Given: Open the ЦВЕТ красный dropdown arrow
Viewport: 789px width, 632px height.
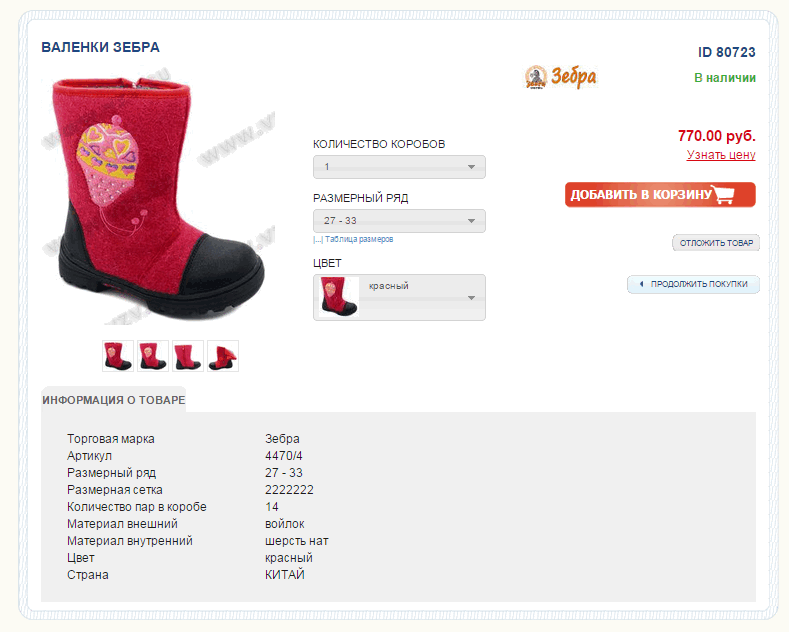Looking at the screenshot, I should (471, 298).
